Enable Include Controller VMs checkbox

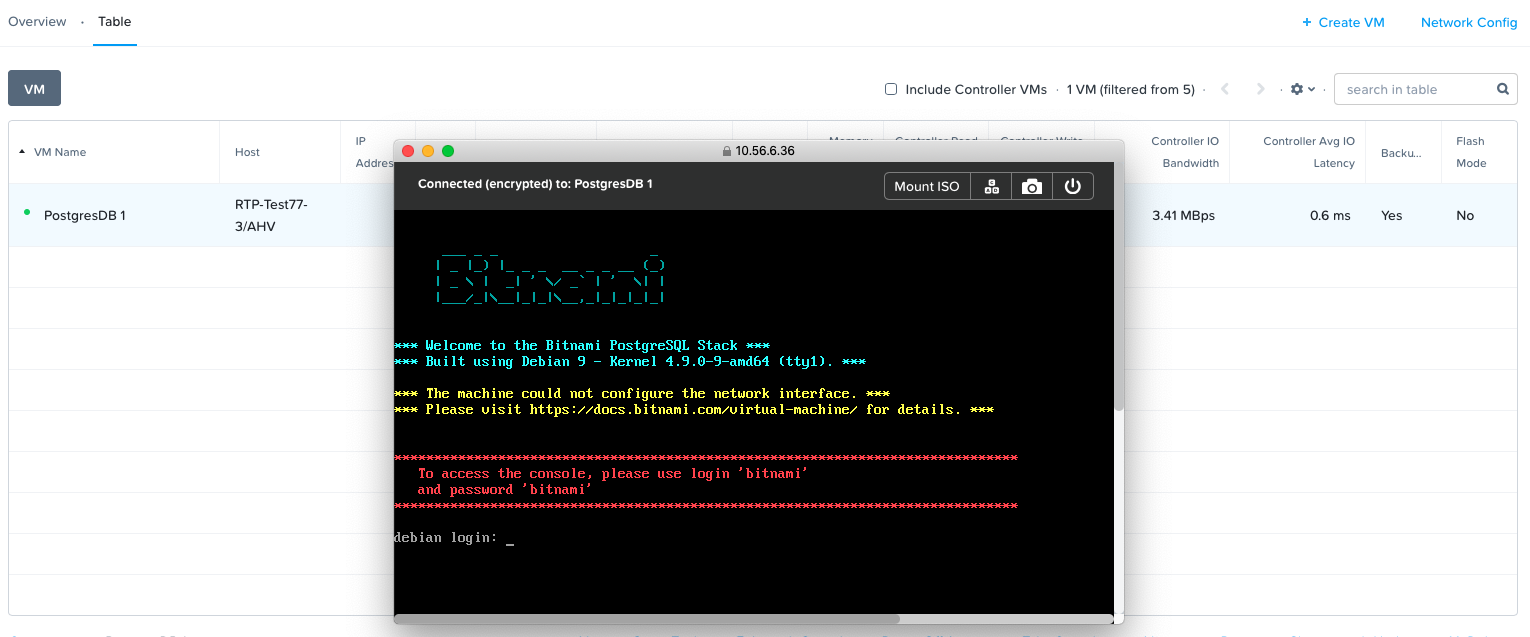coord(891,89)
